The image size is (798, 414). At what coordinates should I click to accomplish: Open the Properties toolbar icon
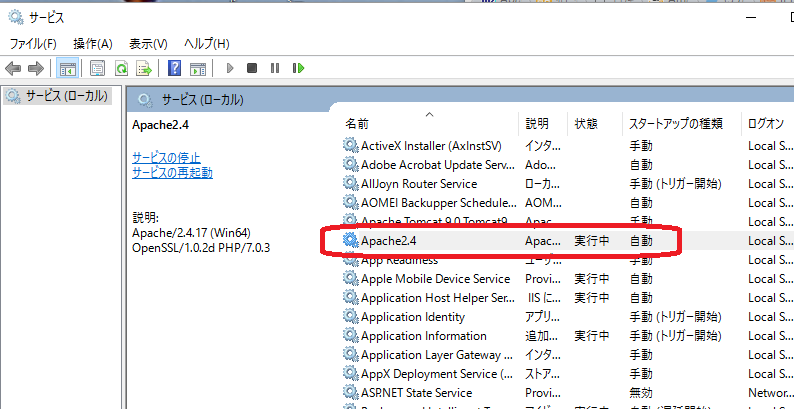(x=97, y=68)
